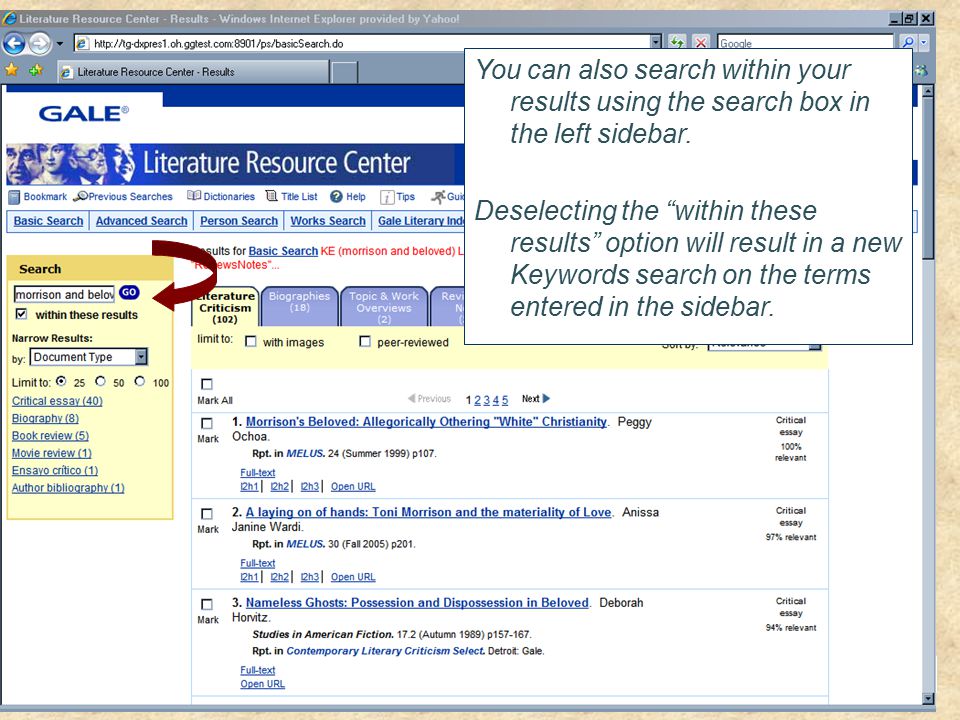Click the browser Back arrow button
The height and width of the screenshot is (720, 960).
(x=14, y=43)
